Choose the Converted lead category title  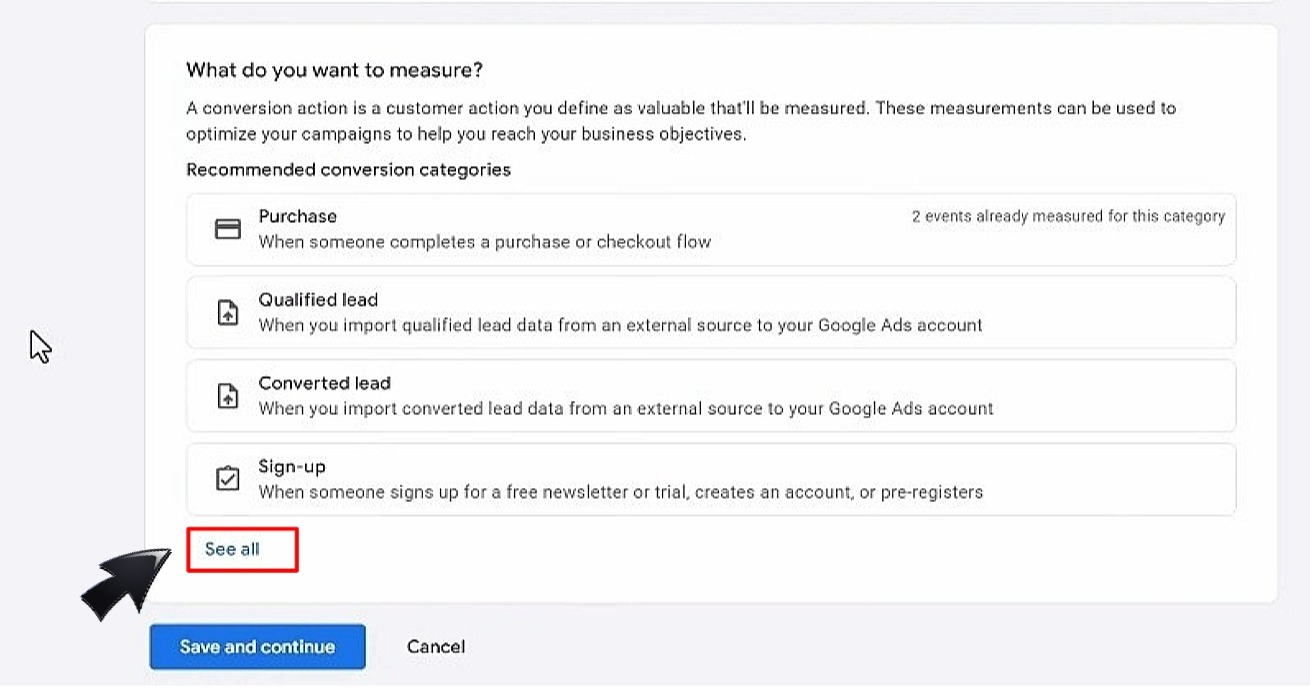tap(324, 383)
